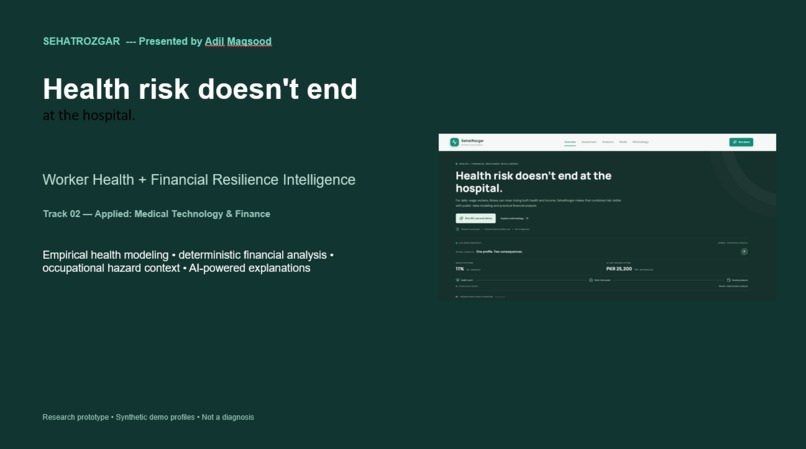This screenshot has height=449, width=806.
Task: Switch to the Assessment tab
Action: (589, 142)
